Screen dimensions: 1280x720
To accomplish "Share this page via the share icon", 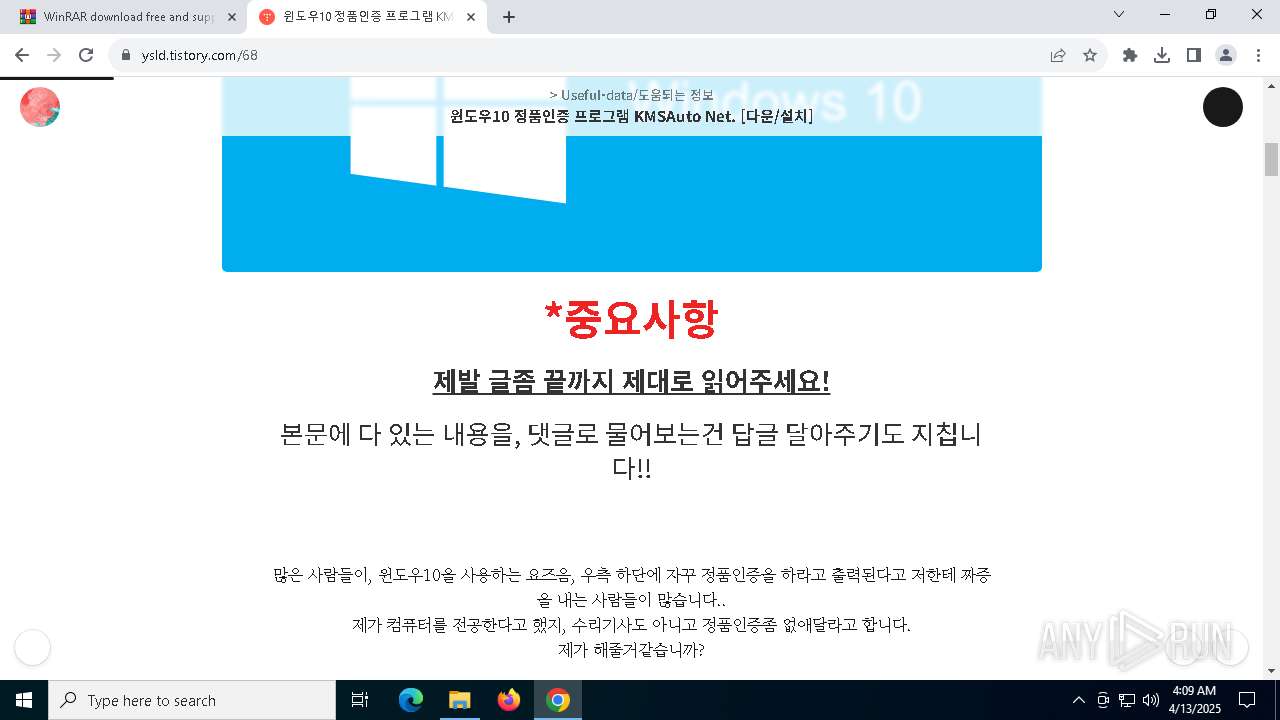I will 1058,55.
